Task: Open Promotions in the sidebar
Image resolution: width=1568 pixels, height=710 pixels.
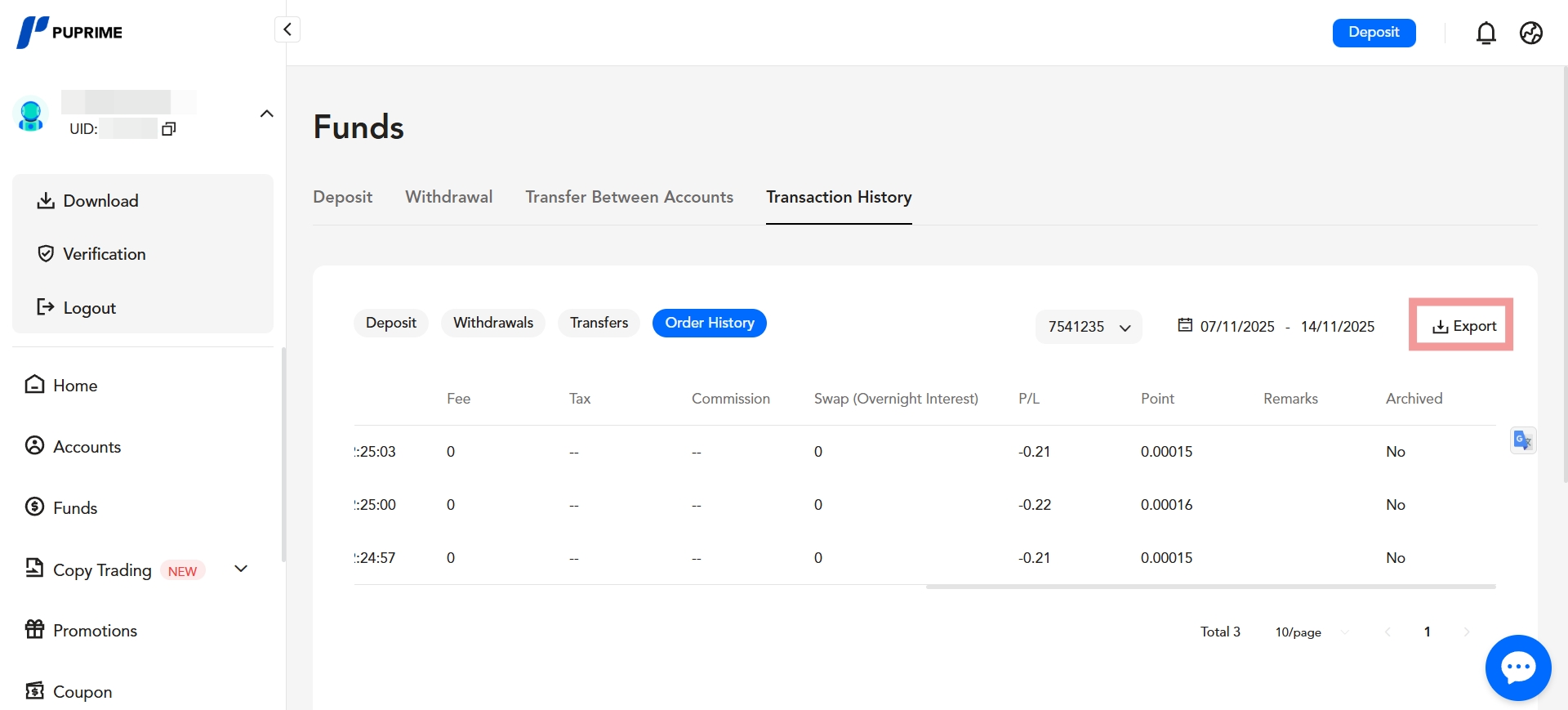Action: coord(95,630)
